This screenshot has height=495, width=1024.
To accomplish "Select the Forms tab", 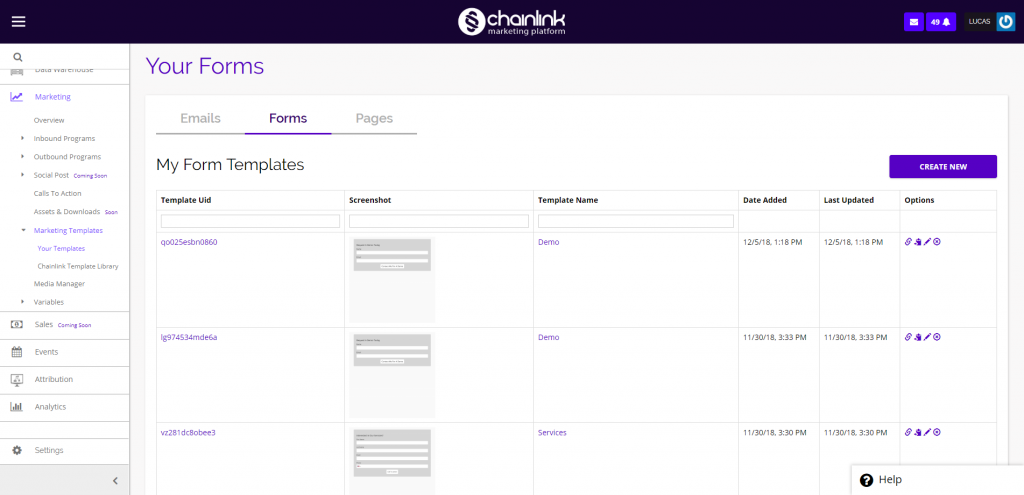I will click(x=288, y=119).
